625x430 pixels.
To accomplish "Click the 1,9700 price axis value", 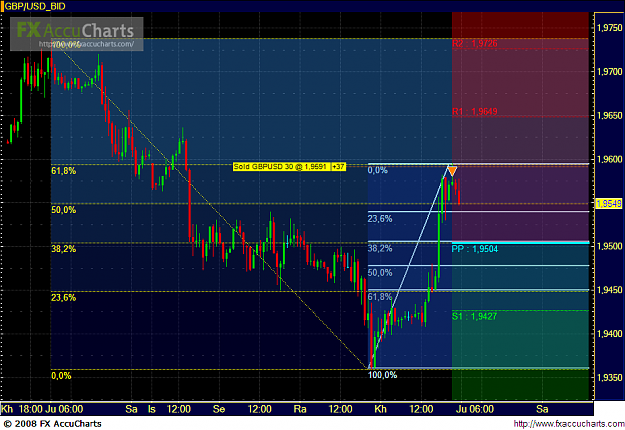I will (609, 72).
